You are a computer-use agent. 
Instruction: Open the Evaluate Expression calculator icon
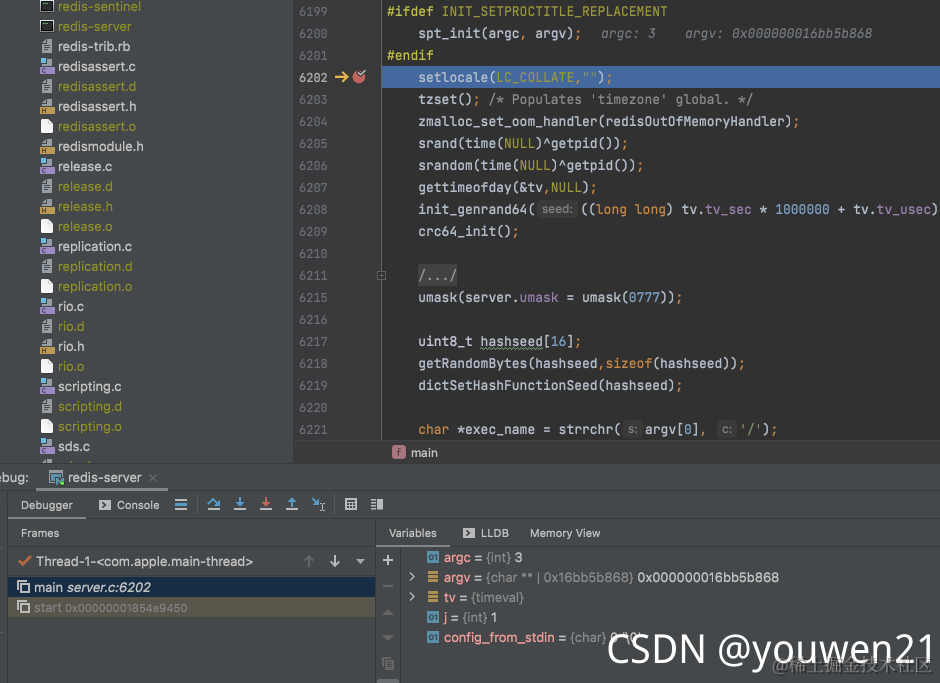[351, 504]
